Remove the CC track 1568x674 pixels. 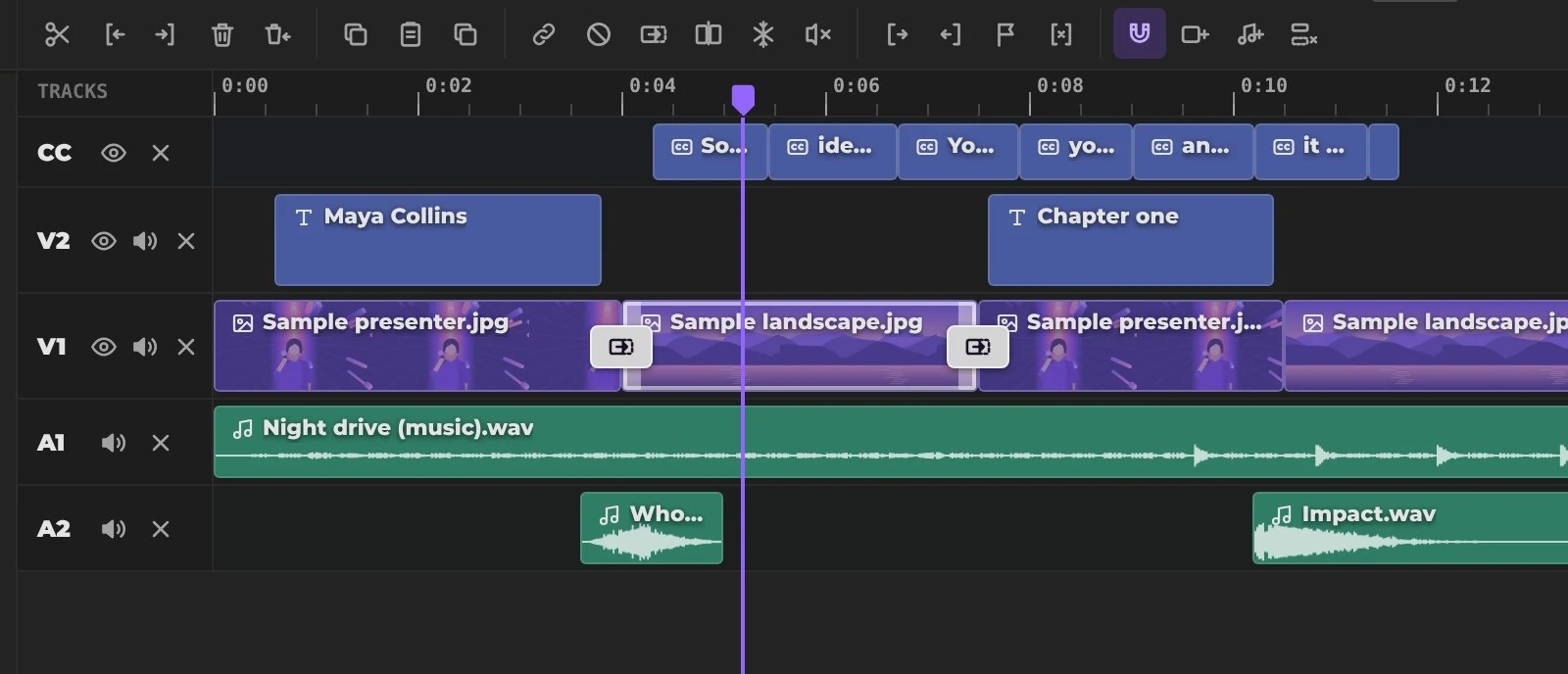161,153
